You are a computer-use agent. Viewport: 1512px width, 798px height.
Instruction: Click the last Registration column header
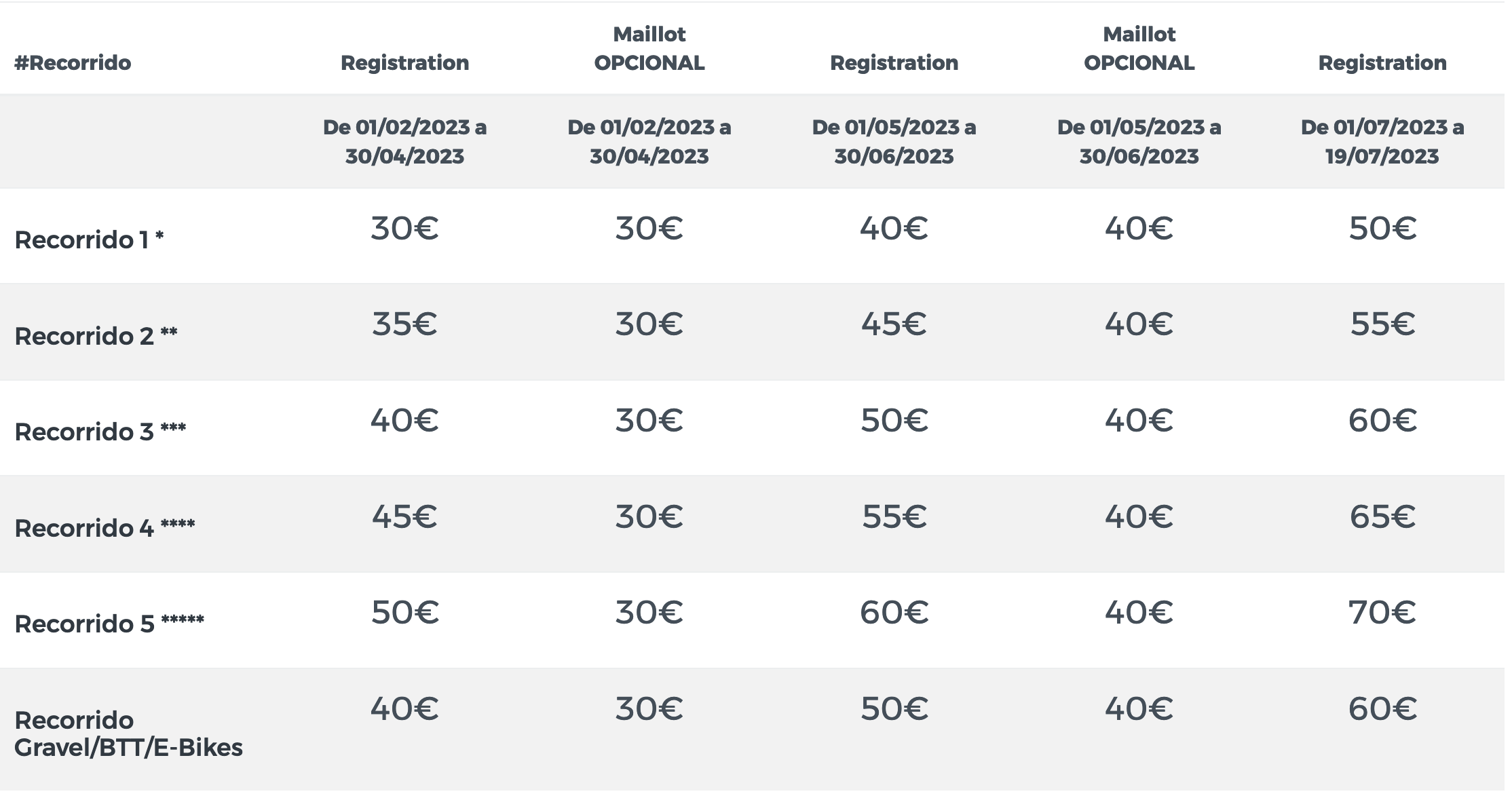[x=1382, y=63]
